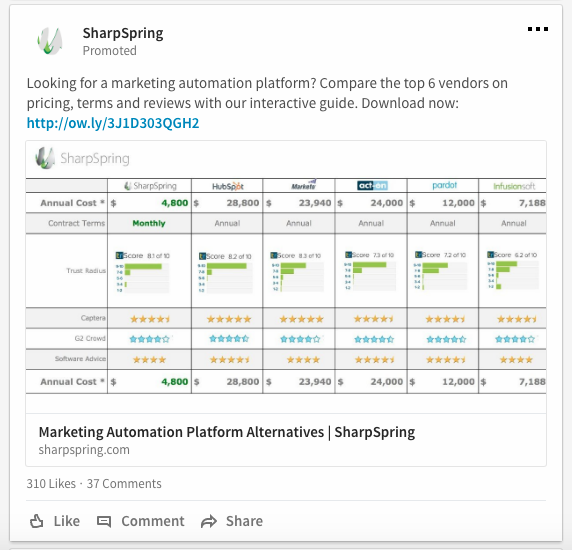Click the HubSpot logo in comparison table
Image resolution: width=572 pixels, height=550 pixels.
coord(228,186)
